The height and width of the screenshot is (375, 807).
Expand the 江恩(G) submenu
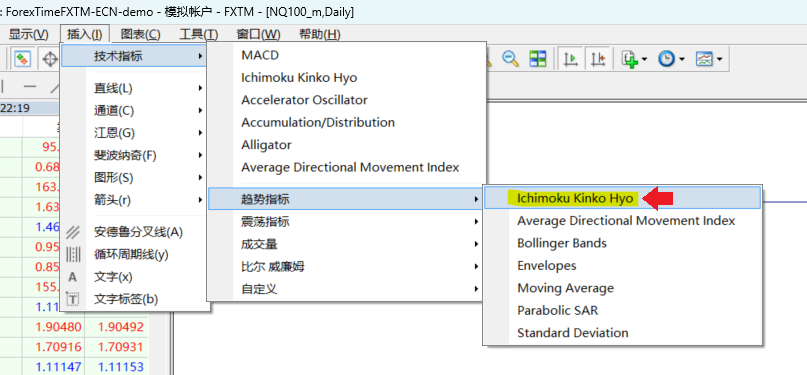(134, 133)
